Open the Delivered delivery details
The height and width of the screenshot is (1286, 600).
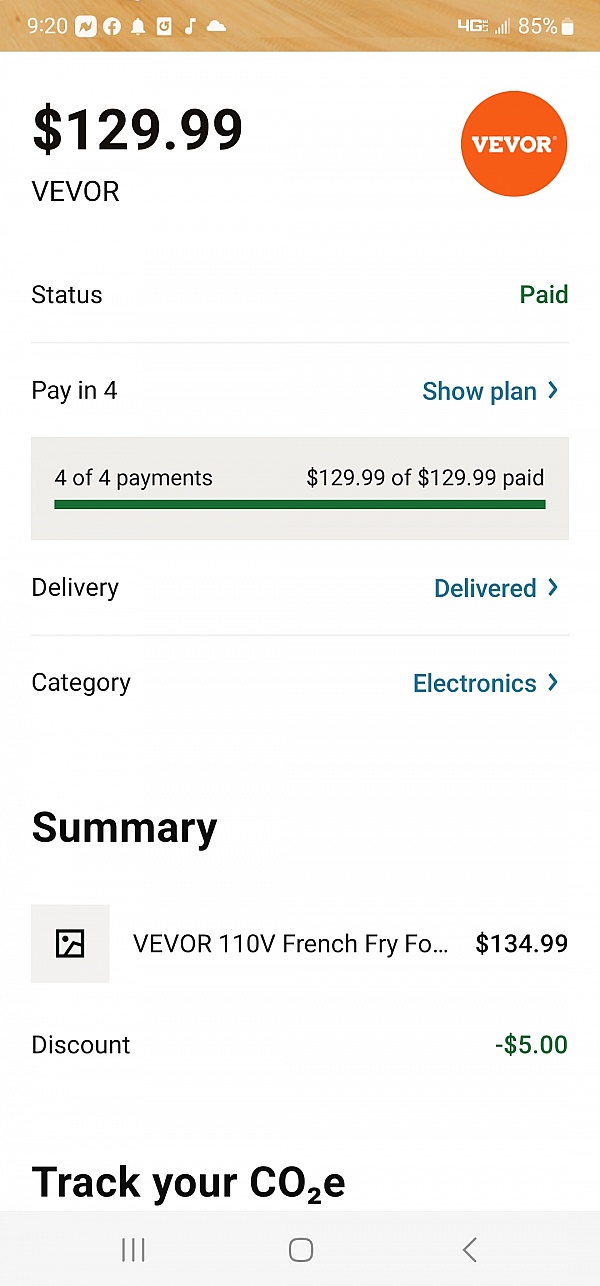click(x=497, y=588)
